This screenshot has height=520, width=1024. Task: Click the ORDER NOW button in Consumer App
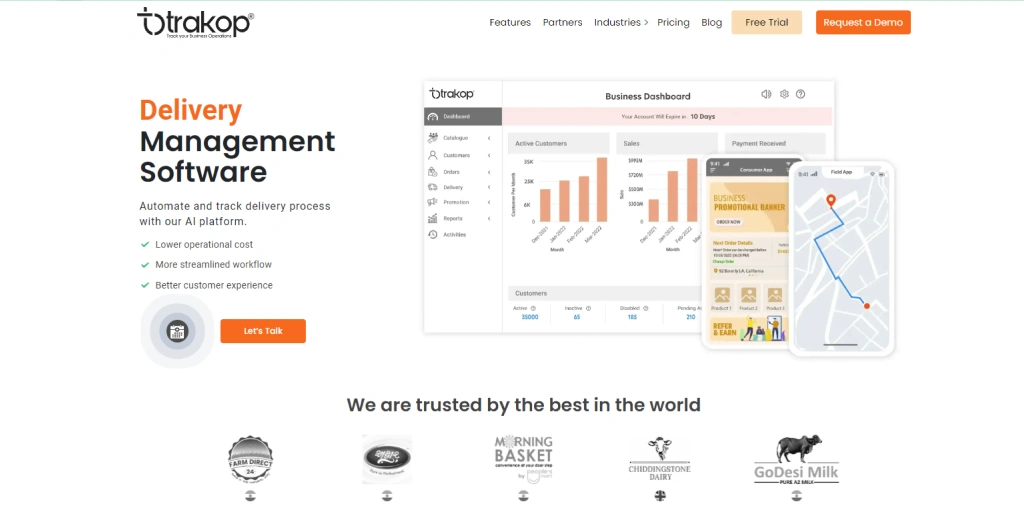coord(729,221)
